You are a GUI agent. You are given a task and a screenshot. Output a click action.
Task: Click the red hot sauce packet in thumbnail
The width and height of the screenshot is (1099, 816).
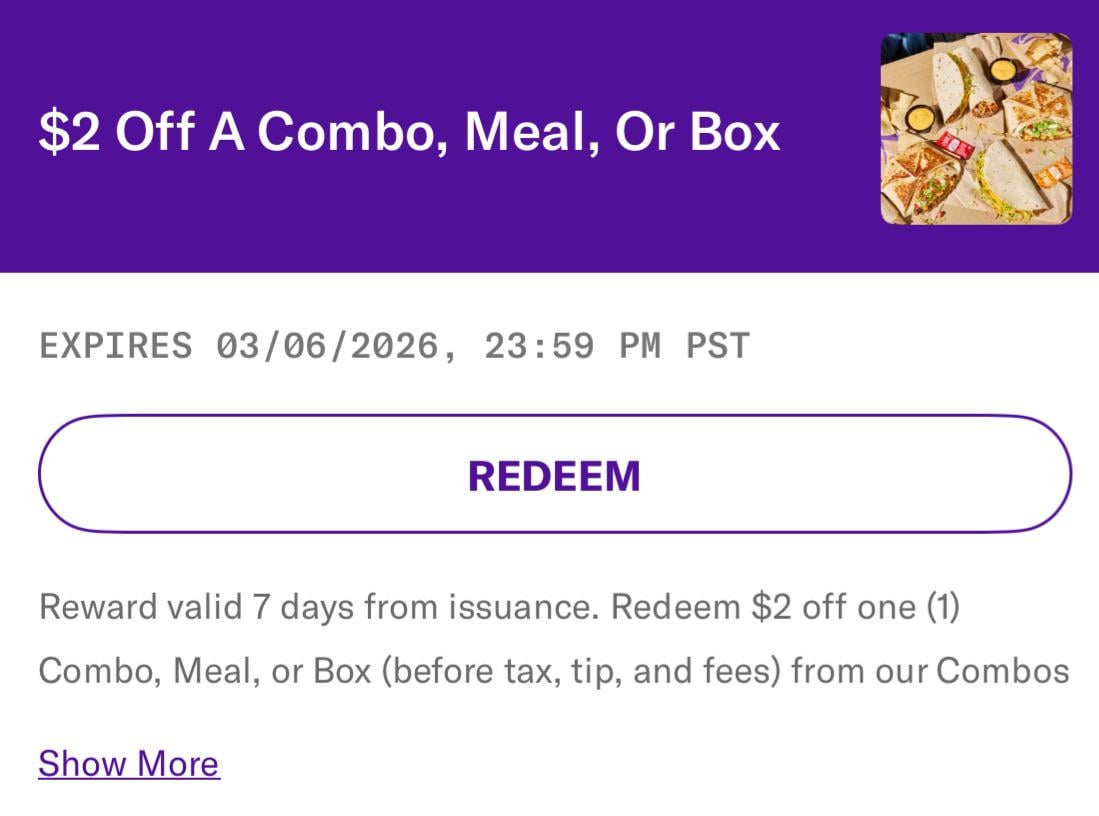[955, 147]
